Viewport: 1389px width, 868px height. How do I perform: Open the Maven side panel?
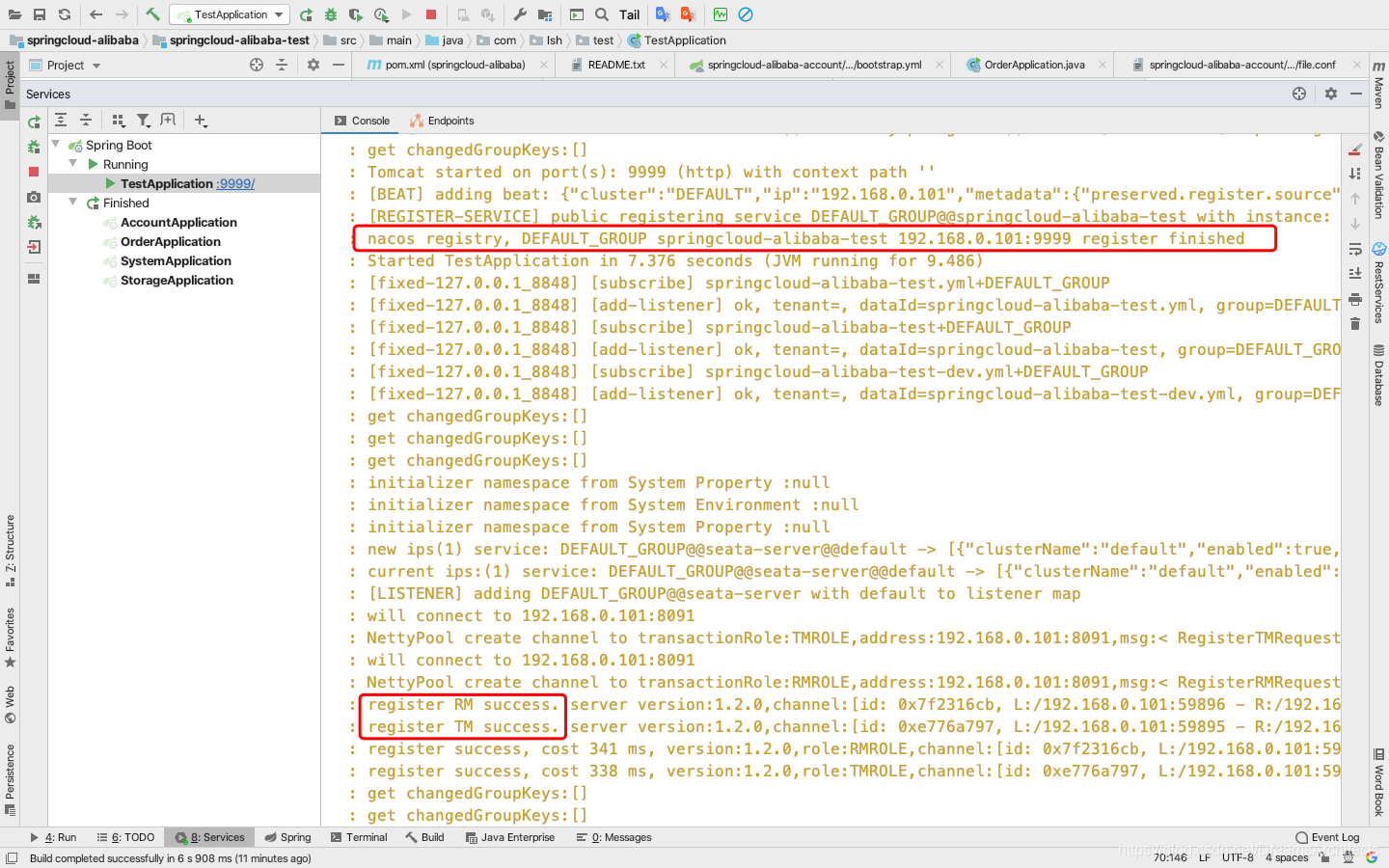click(x=1379, y=85)
